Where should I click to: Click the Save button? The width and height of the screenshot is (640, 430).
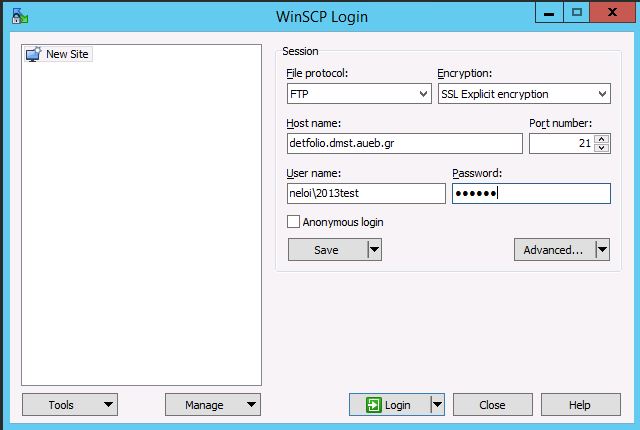[x=326, y=250]
